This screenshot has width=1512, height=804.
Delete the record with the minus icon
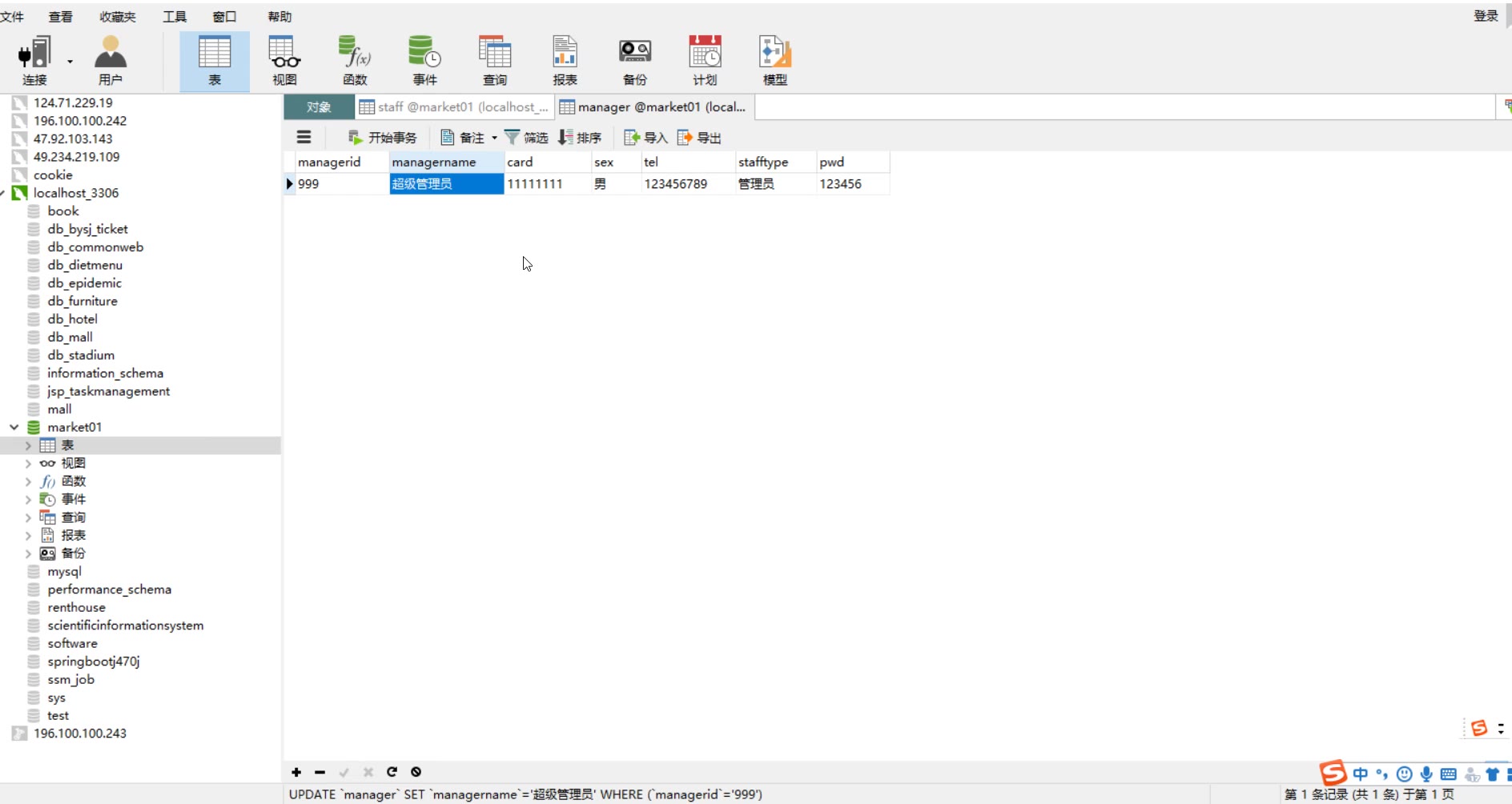320,772
